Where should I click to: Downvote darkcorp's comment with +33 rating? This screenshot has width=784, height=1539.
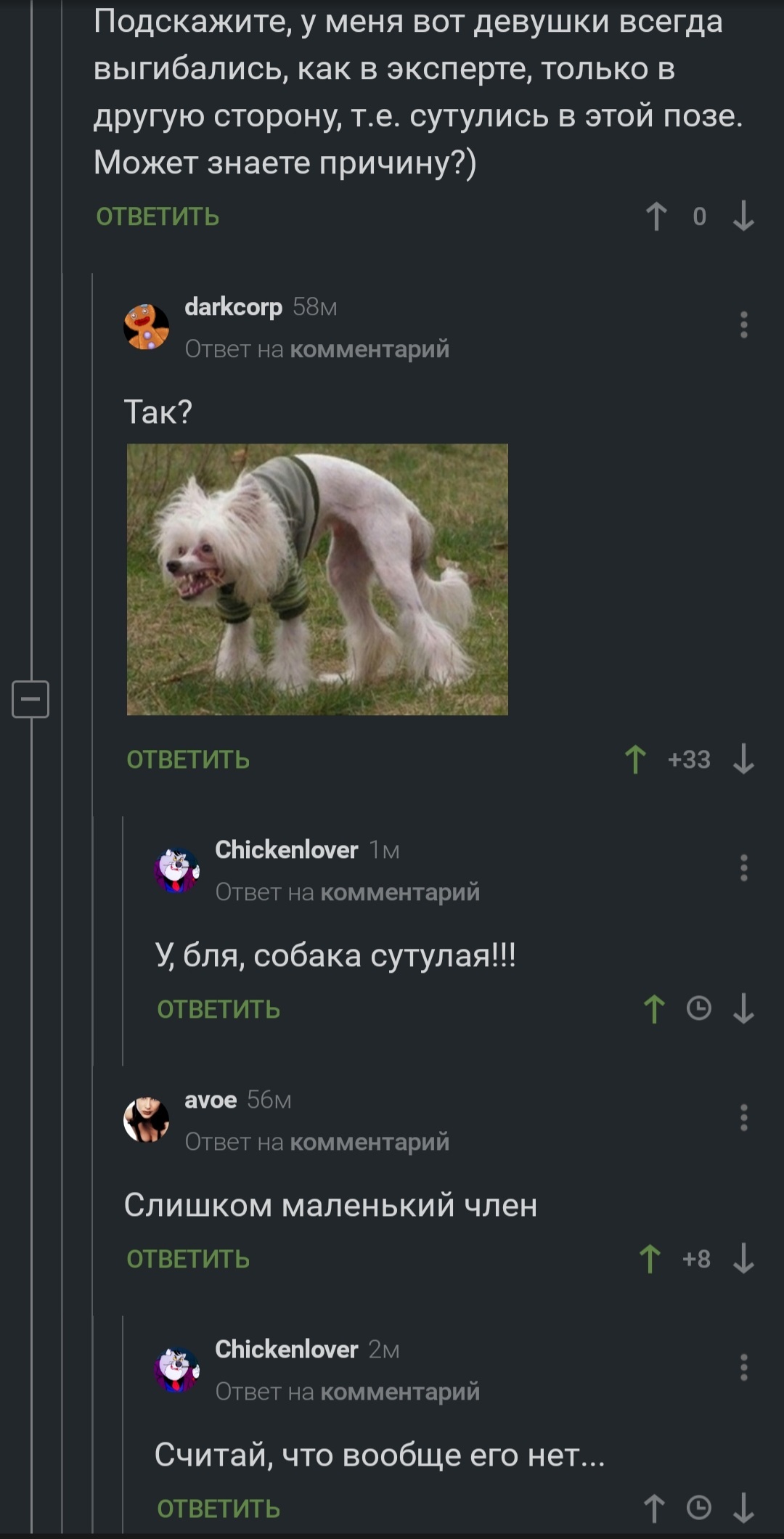[743, 759]
